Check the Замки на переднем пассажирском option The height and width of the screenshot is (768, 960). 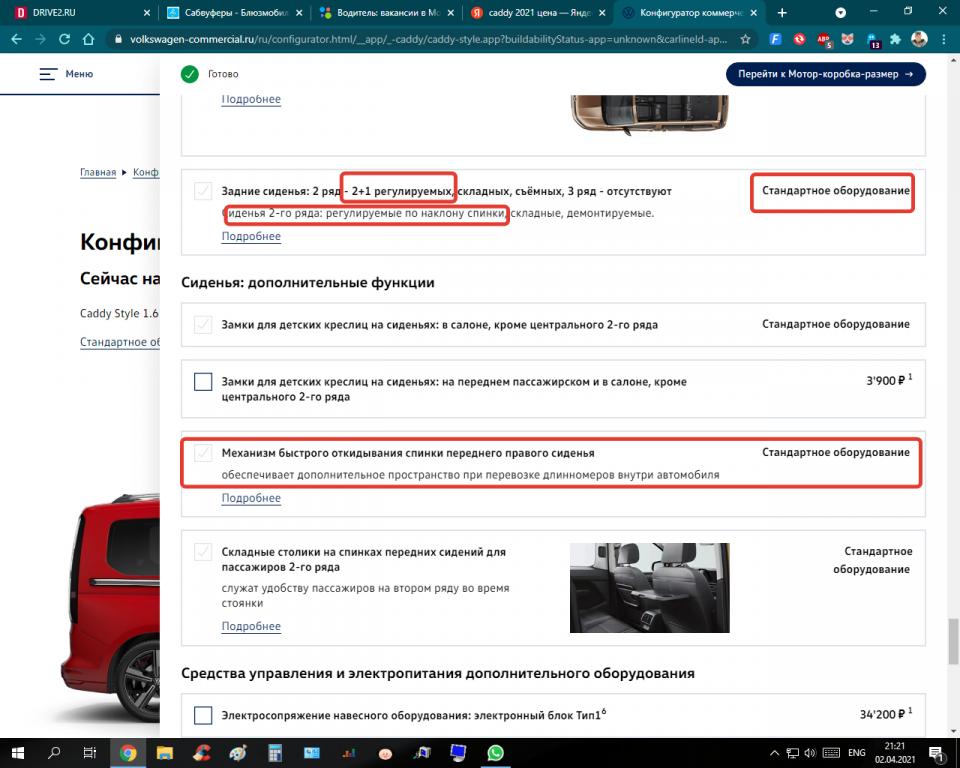pyautogui.click(x=203, y=382)
